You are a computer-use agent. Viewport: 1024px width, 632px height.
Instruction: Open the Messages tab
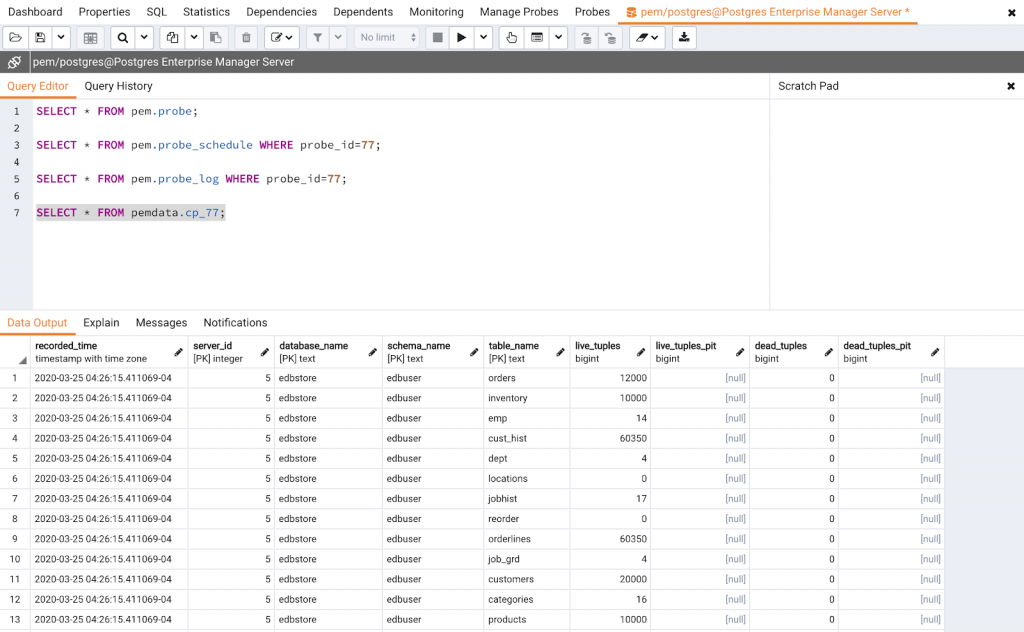[x=161, y=323]
